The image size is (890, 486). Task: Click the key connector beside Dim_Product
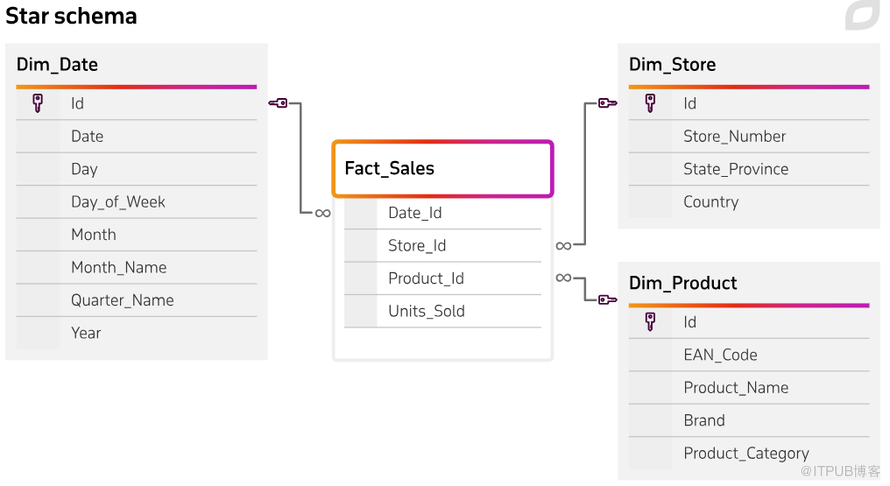pyautogui.click(x=607, y=299)
